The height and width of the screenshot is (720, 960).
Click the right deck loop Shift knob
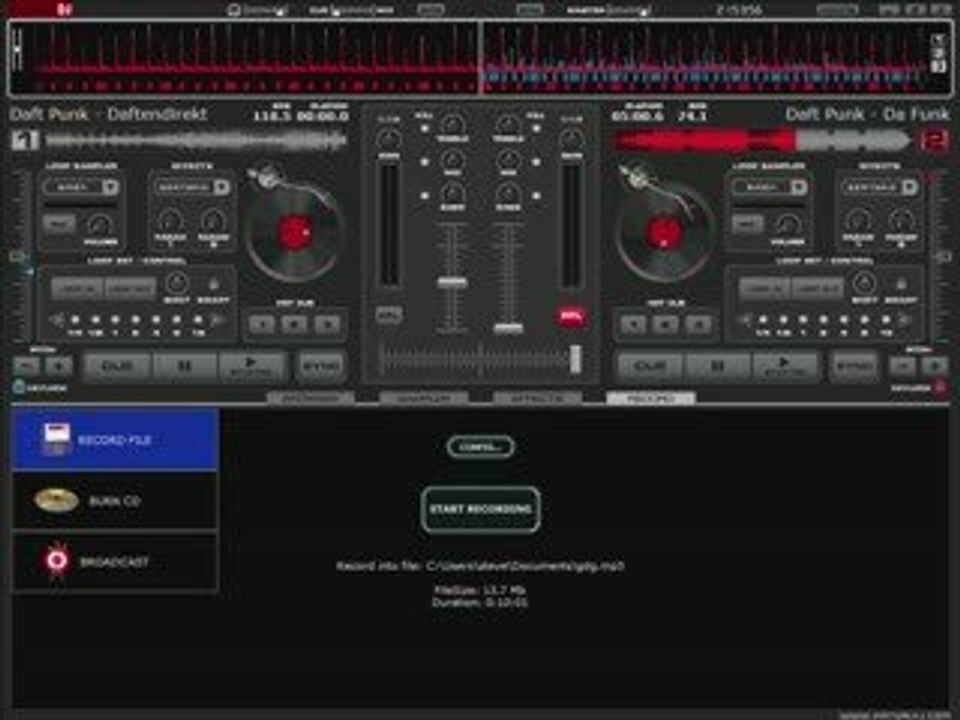pyautogui.click(x=864, y=283)
